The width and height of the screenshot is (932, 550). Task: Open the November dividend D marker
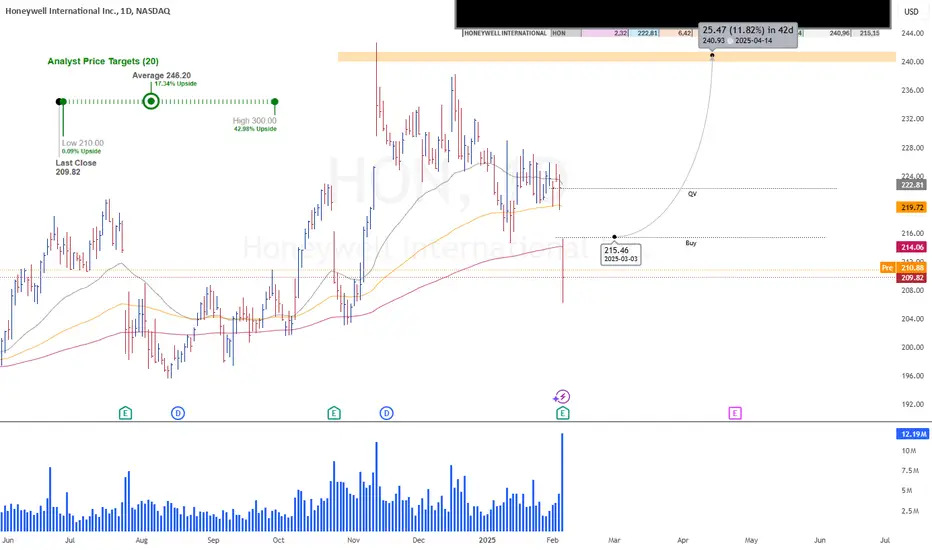(386, 413)
